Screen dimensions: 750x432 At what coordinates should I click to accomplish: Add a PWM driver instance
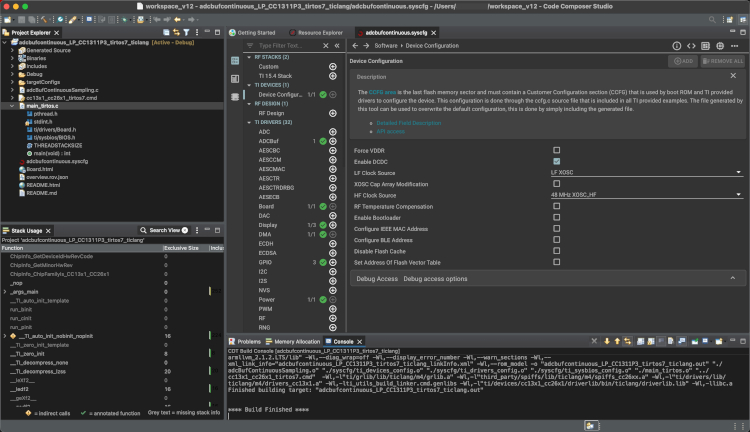click(332, 309)
